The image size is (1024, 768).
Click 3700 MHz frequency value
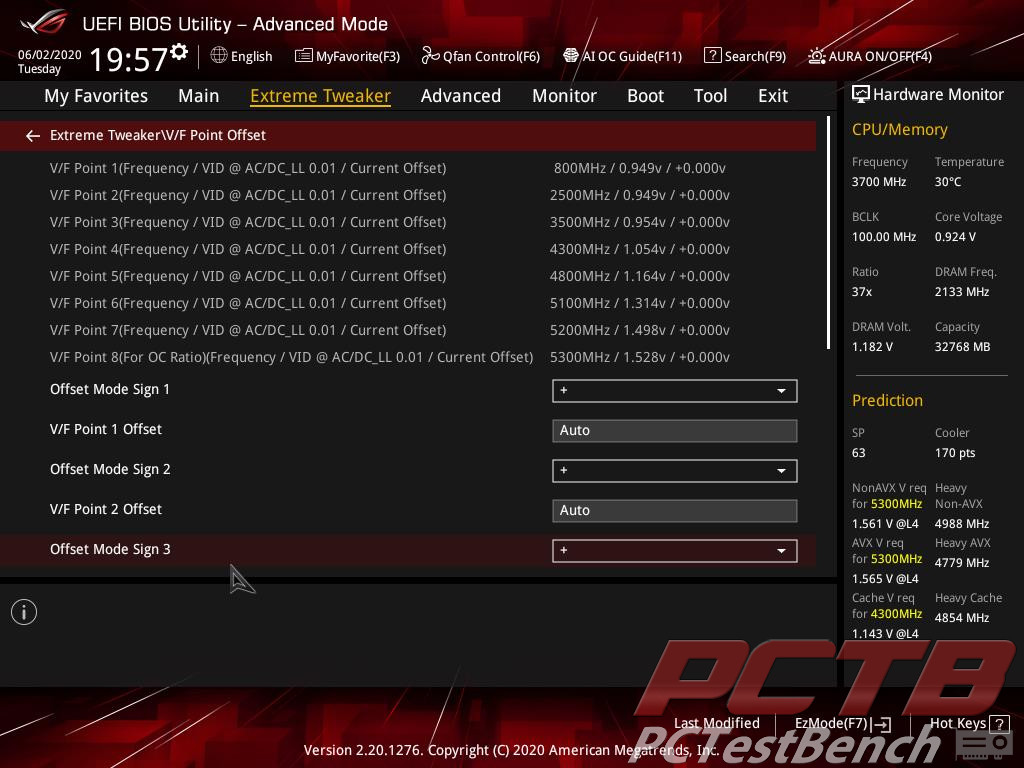pyautogui.click(x=878, y=182)
